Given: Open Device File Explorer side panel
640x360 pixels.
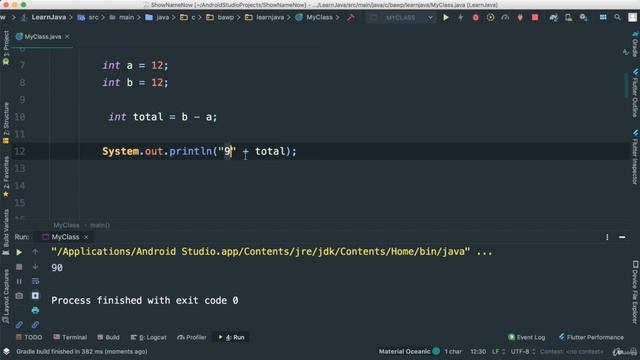Looking at the screenshot, I should tap(635, 292).
